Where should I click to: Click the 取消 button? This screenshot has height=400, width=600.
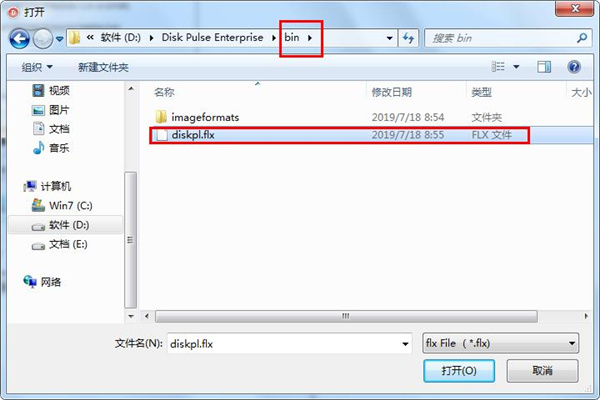(x=542, y=371)
